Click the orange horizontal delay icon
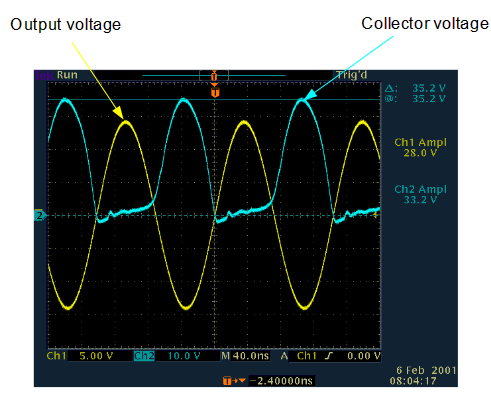 click(x=234, y=381)
